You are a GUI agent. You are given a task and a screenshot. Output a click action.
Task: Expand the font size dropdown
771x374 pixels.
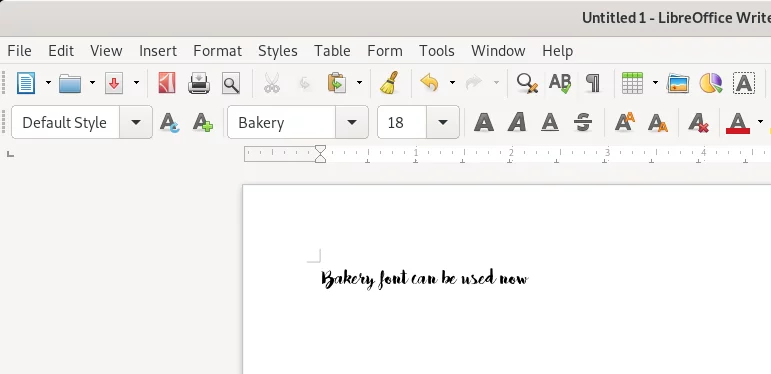point(443,122)
